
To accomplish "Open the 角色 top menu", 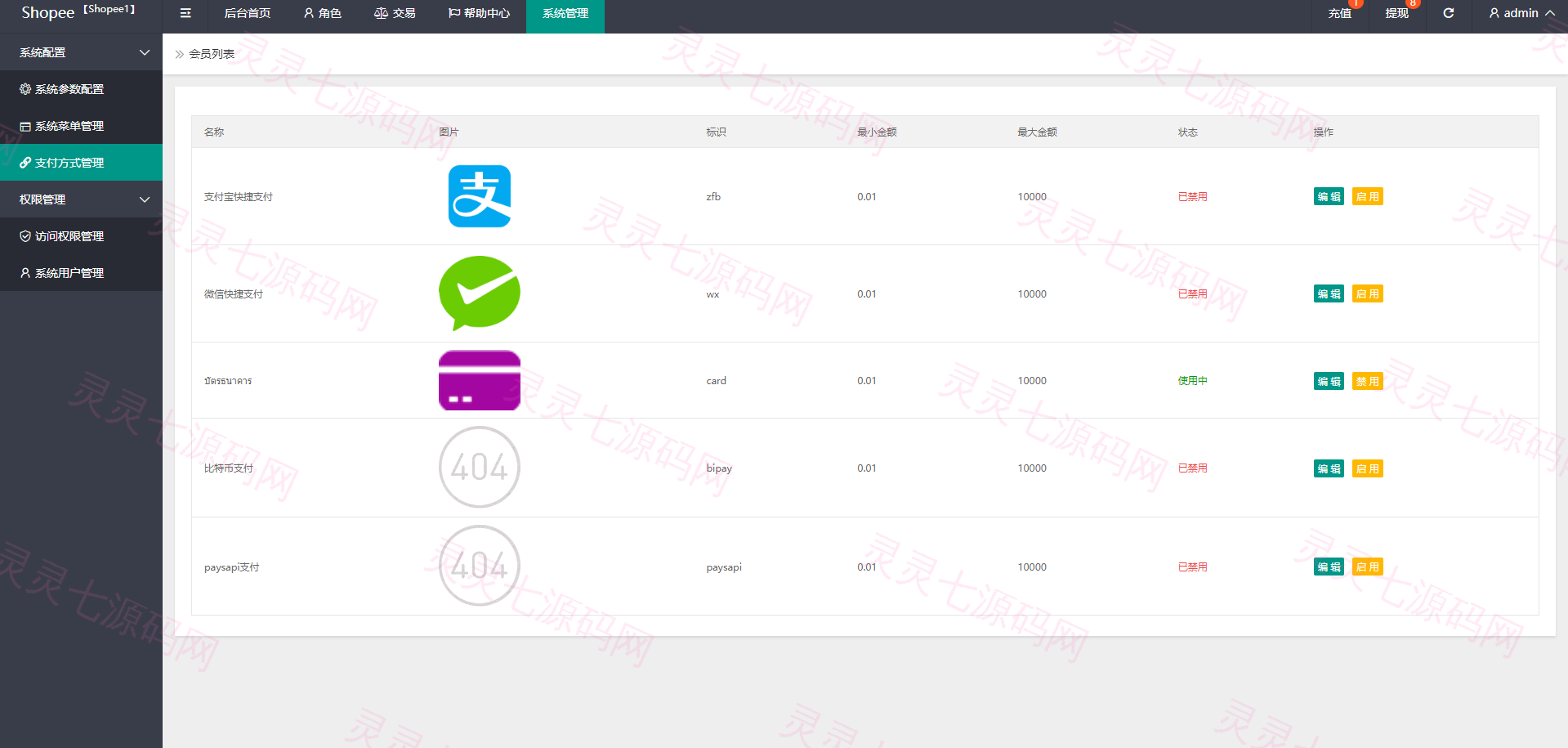I will pyautogui.click(x=322, y=13).
